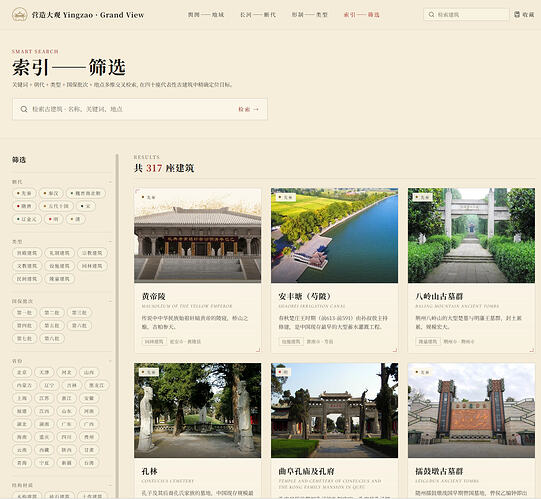Click the 八岭山古墓群 card title
The image size is (541, 499).
point(439,296)
